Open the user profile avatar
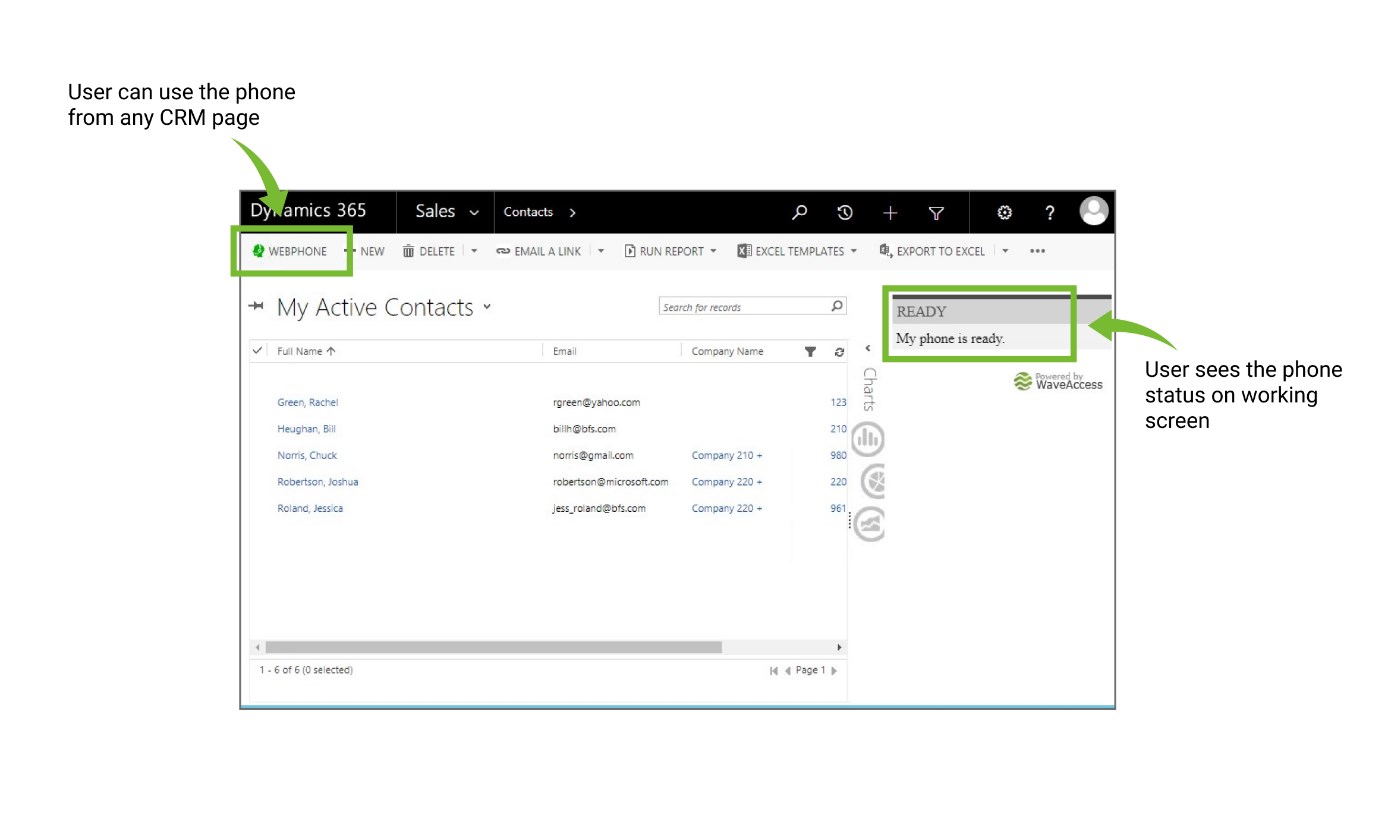Viewport: 1388px width, 837px height. [1095, 211]
